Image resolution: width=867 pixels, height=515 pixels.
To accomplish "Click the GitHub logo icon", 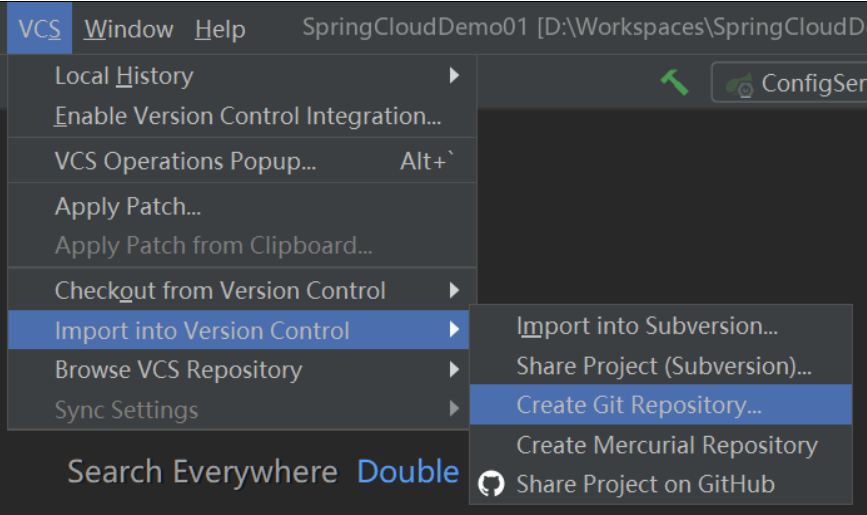I will 491,484.
